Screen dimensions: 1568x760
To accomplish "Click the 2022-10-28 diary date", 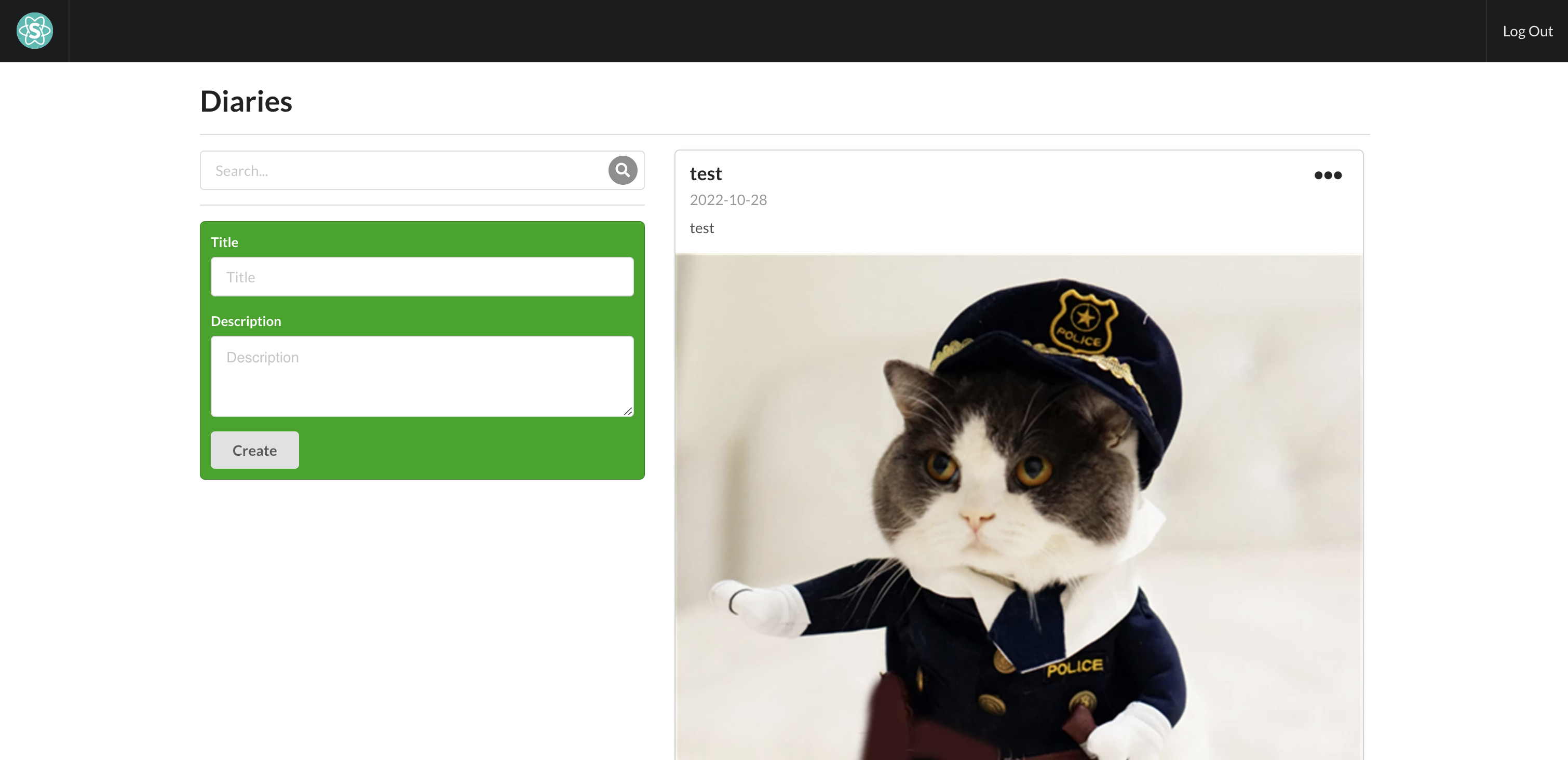I will coord(728,200).
